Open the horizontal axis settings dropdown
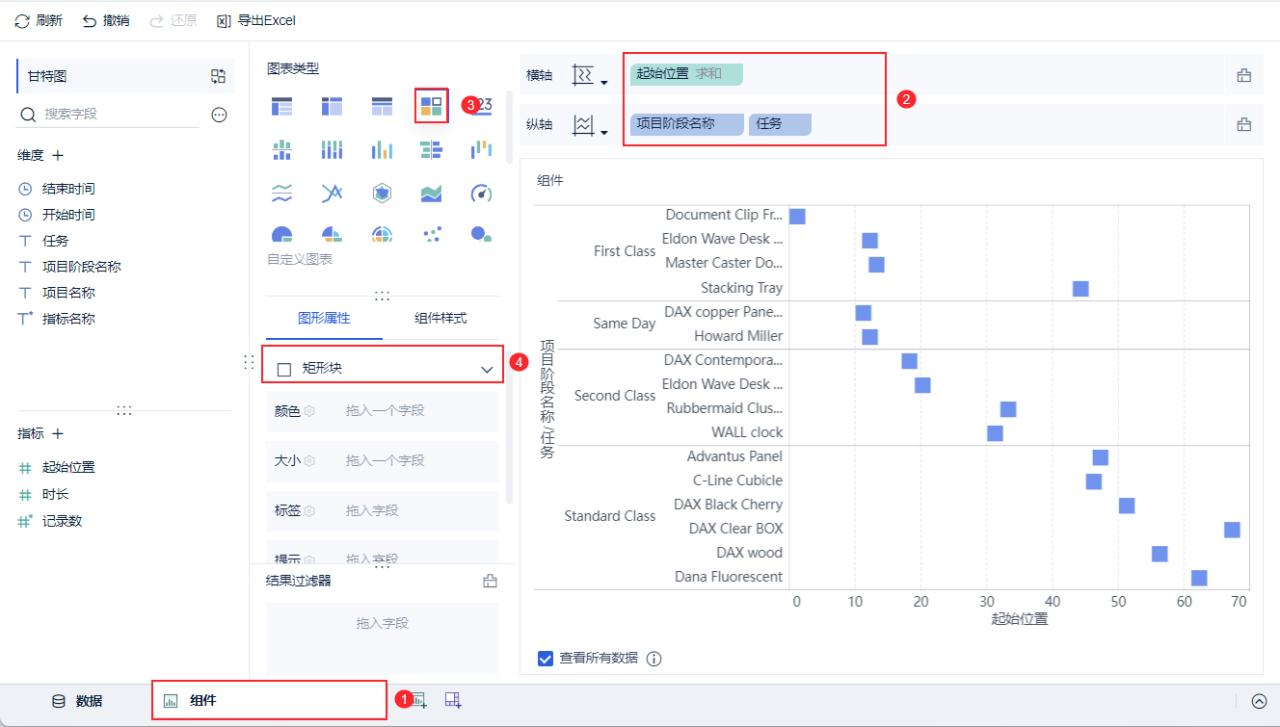This screenshot has width=1280, height=727. (590, 76)
